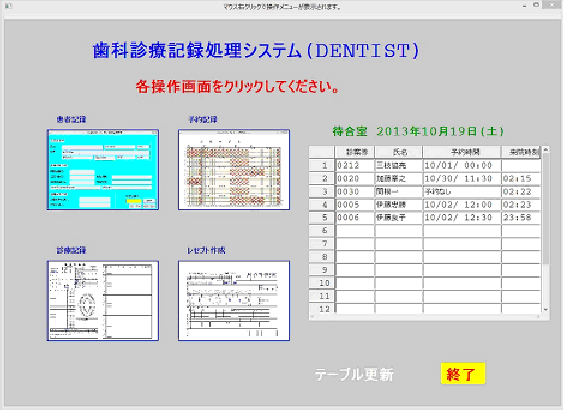Click the waiting list scrollbar down arrow
Viewport: 563px width, 410px height.
coord(546,309)
